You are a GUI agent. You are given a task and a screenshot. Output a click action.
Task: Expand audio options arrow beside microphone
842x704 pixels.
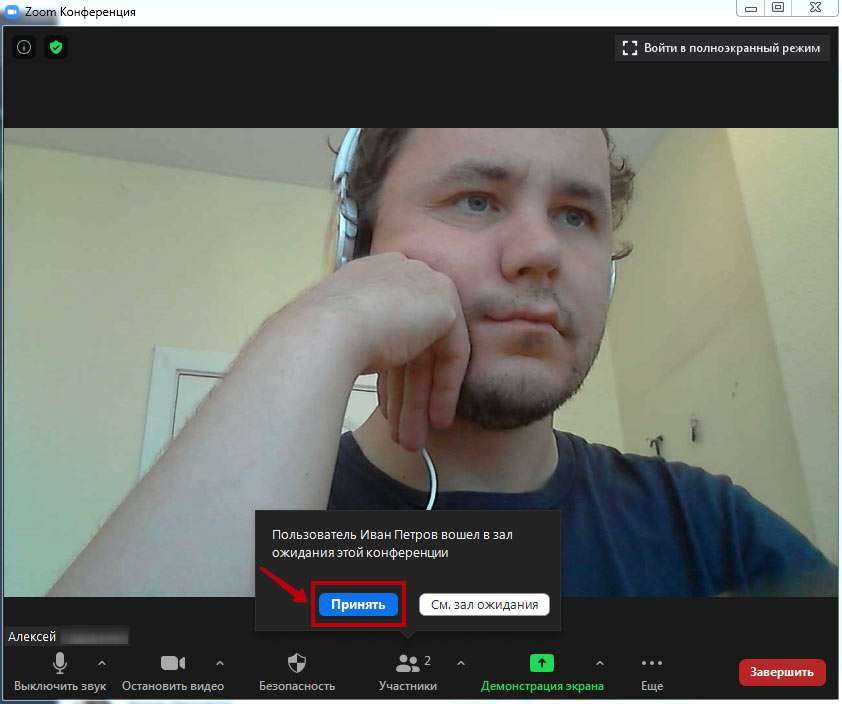[102, 663]
